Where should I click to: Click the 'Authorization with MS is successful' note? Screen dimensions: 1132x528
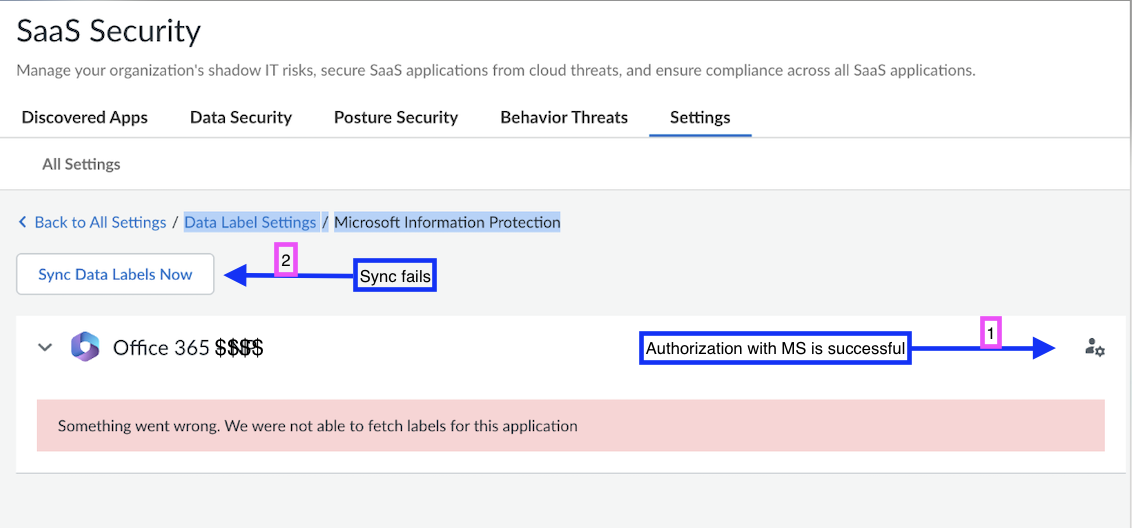(775, 348)
